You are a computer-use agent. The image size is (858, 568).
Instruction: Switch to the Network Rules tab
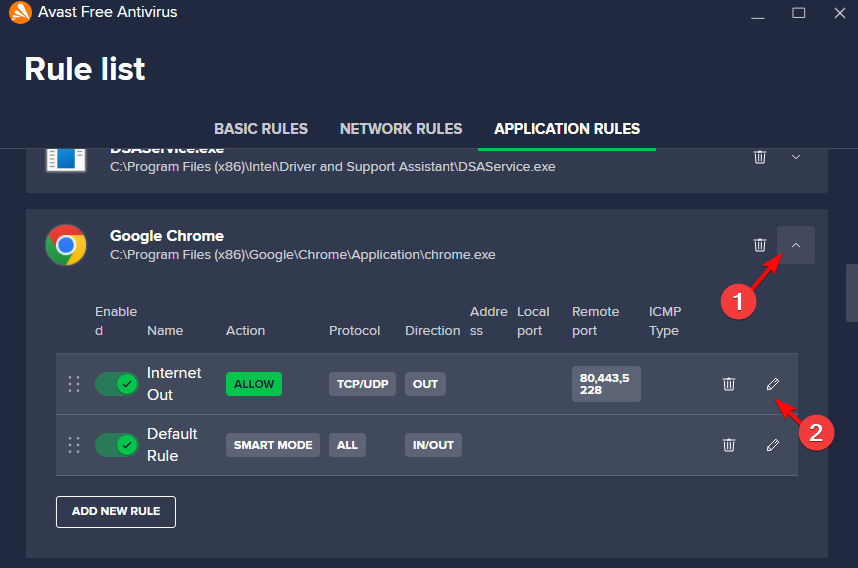[x=401, y=129]
